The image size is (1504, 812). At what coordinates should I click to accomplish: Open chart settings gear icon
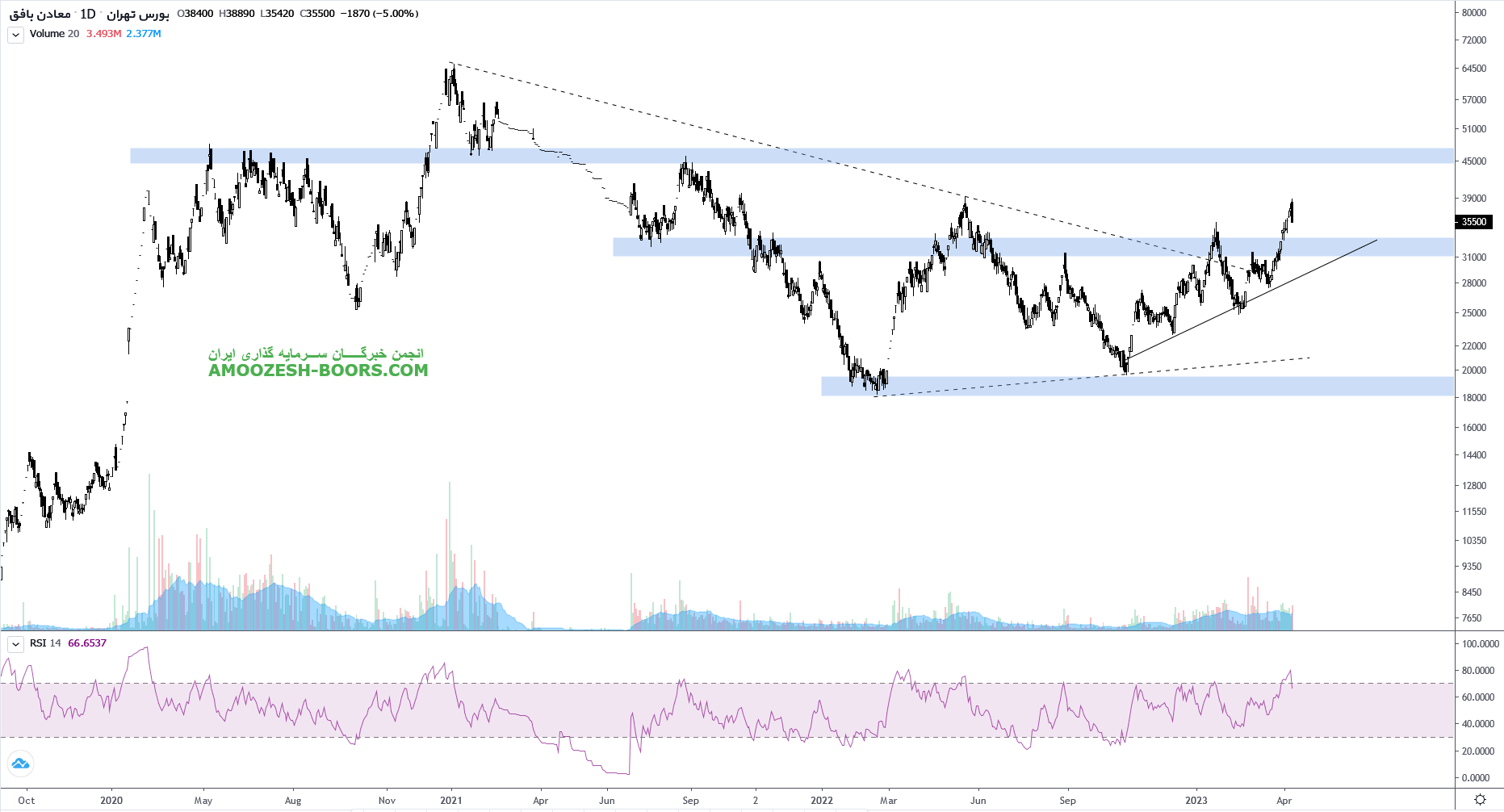(x=1479, y=799)
